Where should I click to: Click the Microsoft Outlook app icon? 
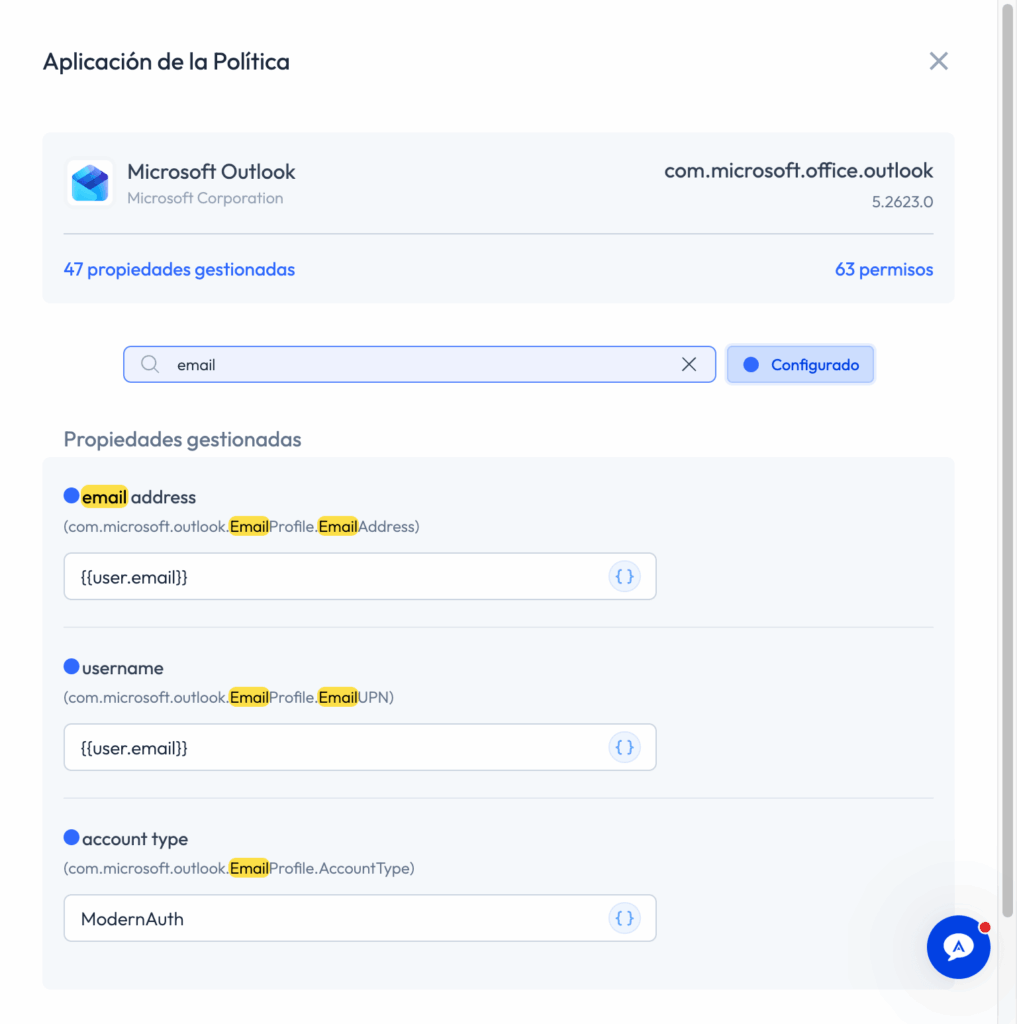click(x=89, y=183)
